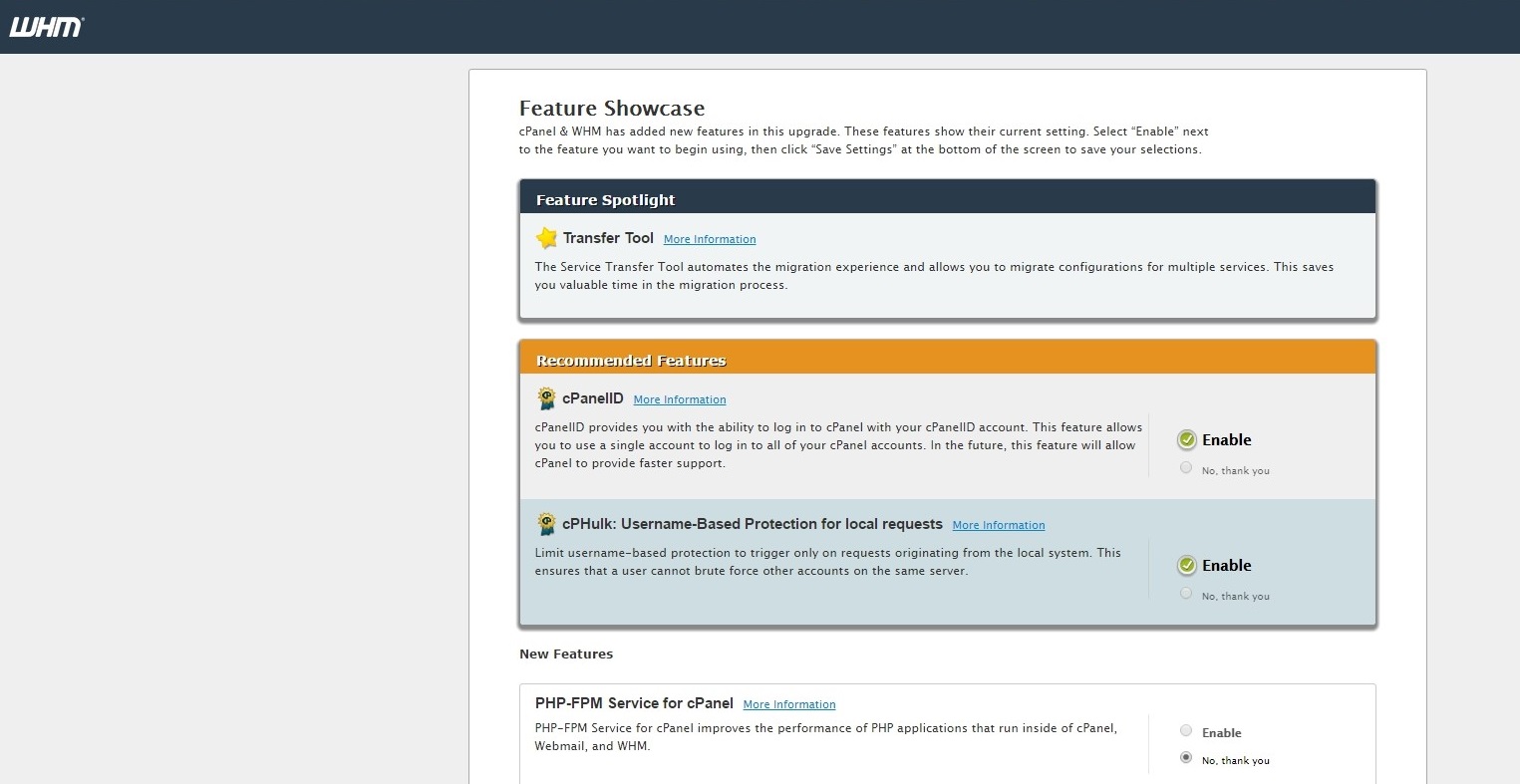Open More Information for Transfer Tool
1520x784 pixels.
click(x=710, y=240)
